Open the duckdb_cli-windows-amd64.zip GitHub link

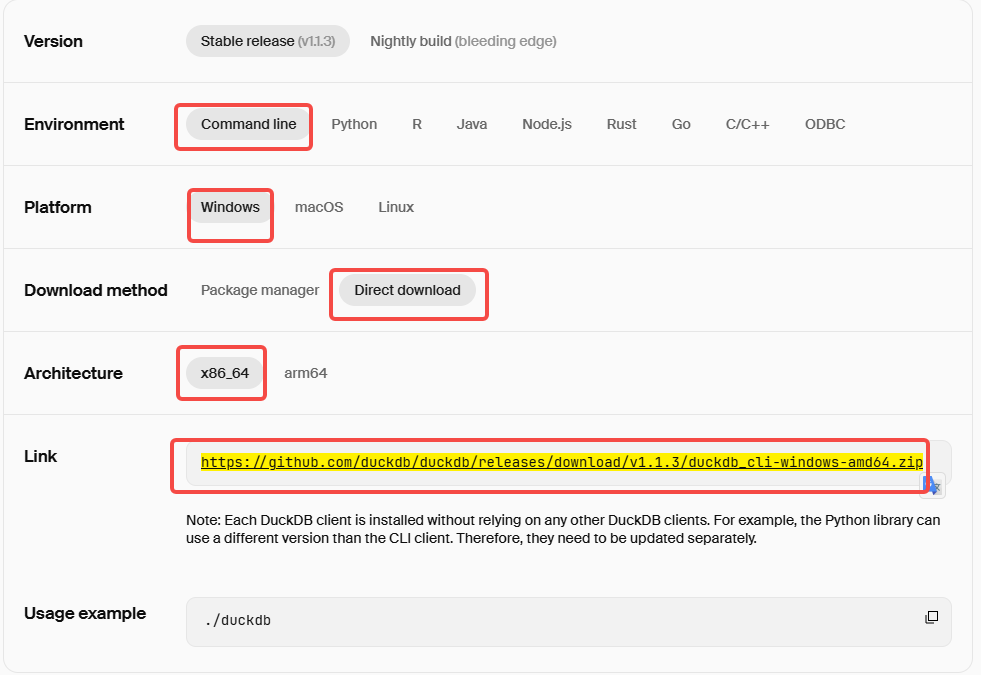click(561, 463)
